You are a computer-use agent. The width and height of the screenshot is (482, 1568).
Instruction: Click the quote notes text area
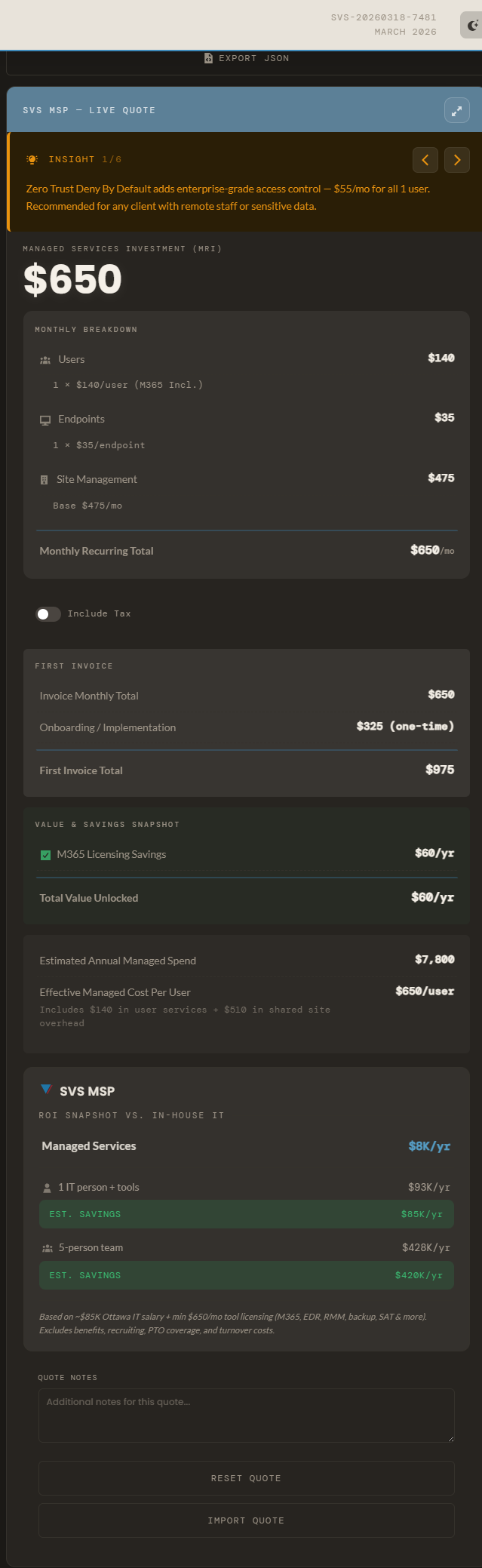(246, 1416)
